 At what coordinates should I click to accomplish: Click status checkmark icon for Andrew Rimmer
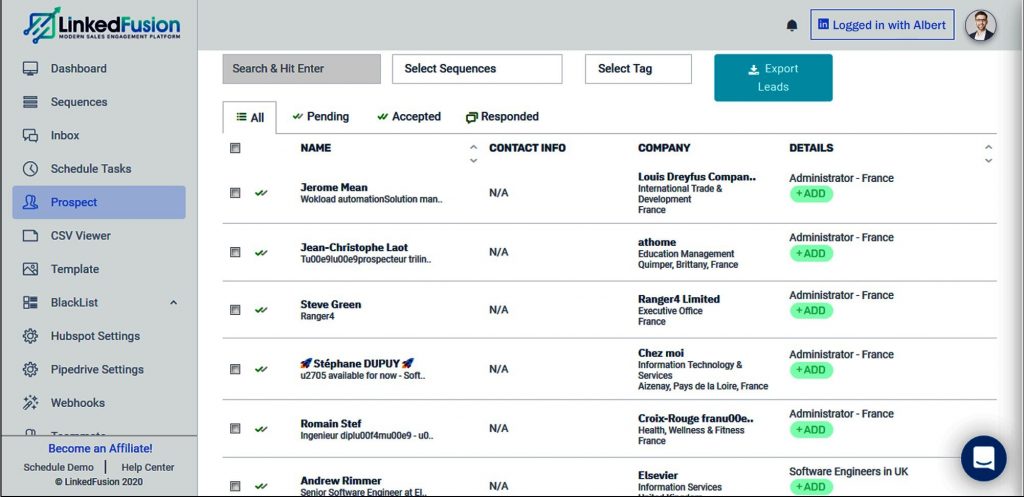pyautogui.click(x=261, y=486)
